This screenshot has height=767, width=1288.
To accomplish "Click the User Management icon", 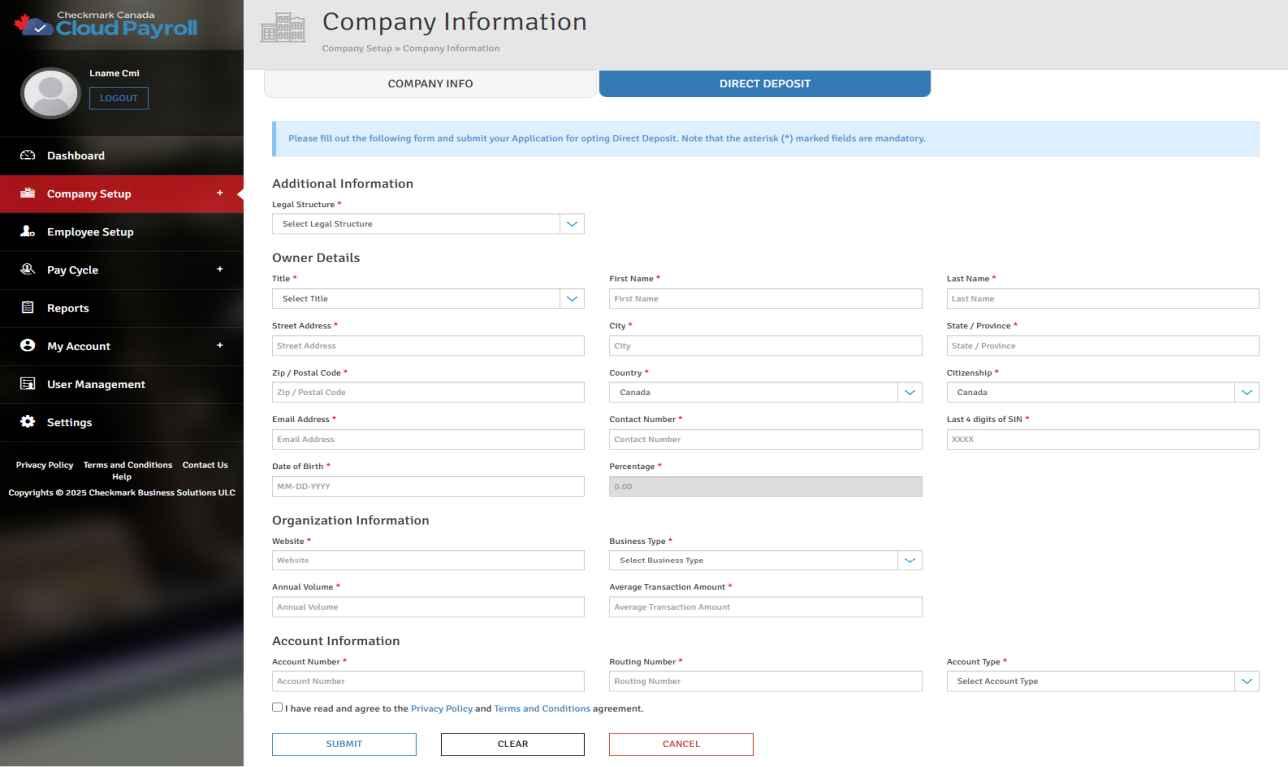I will click(28, 384).
